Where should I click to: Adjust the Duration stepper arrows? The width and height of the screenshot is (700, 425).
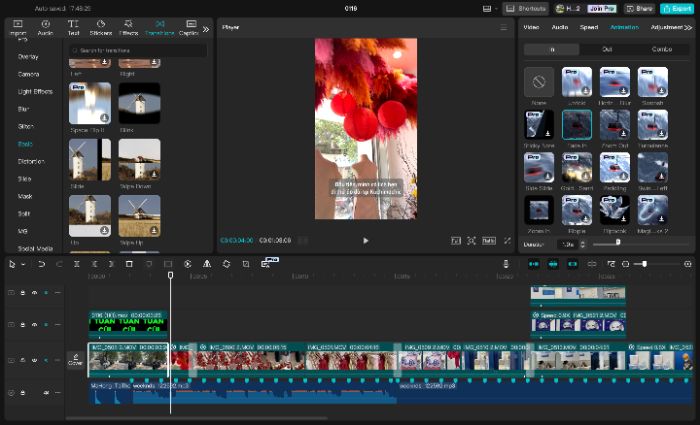point(582,244)
